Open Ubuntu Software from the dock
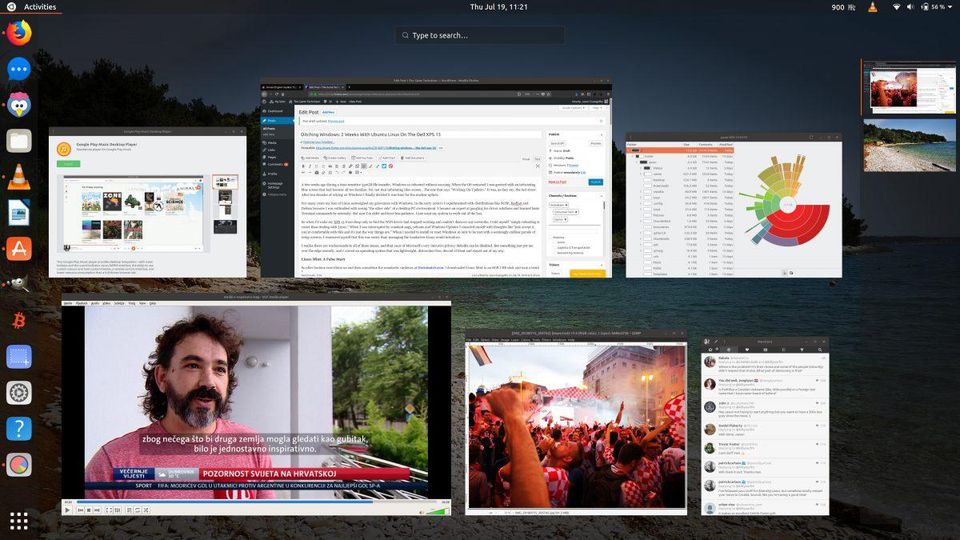 pyautogui.click(x=19, y=249)
